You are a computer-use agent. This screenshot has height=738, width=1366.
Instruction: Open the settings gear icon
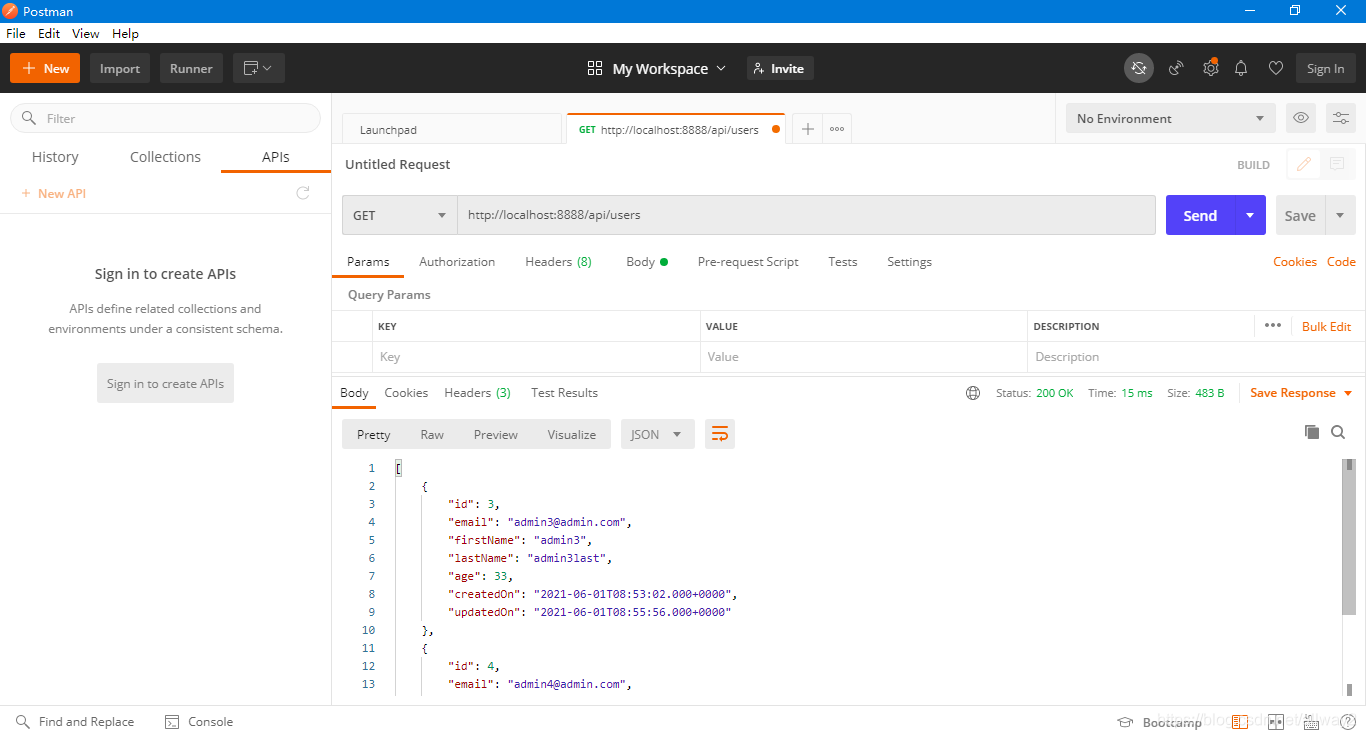[1210, 68]
